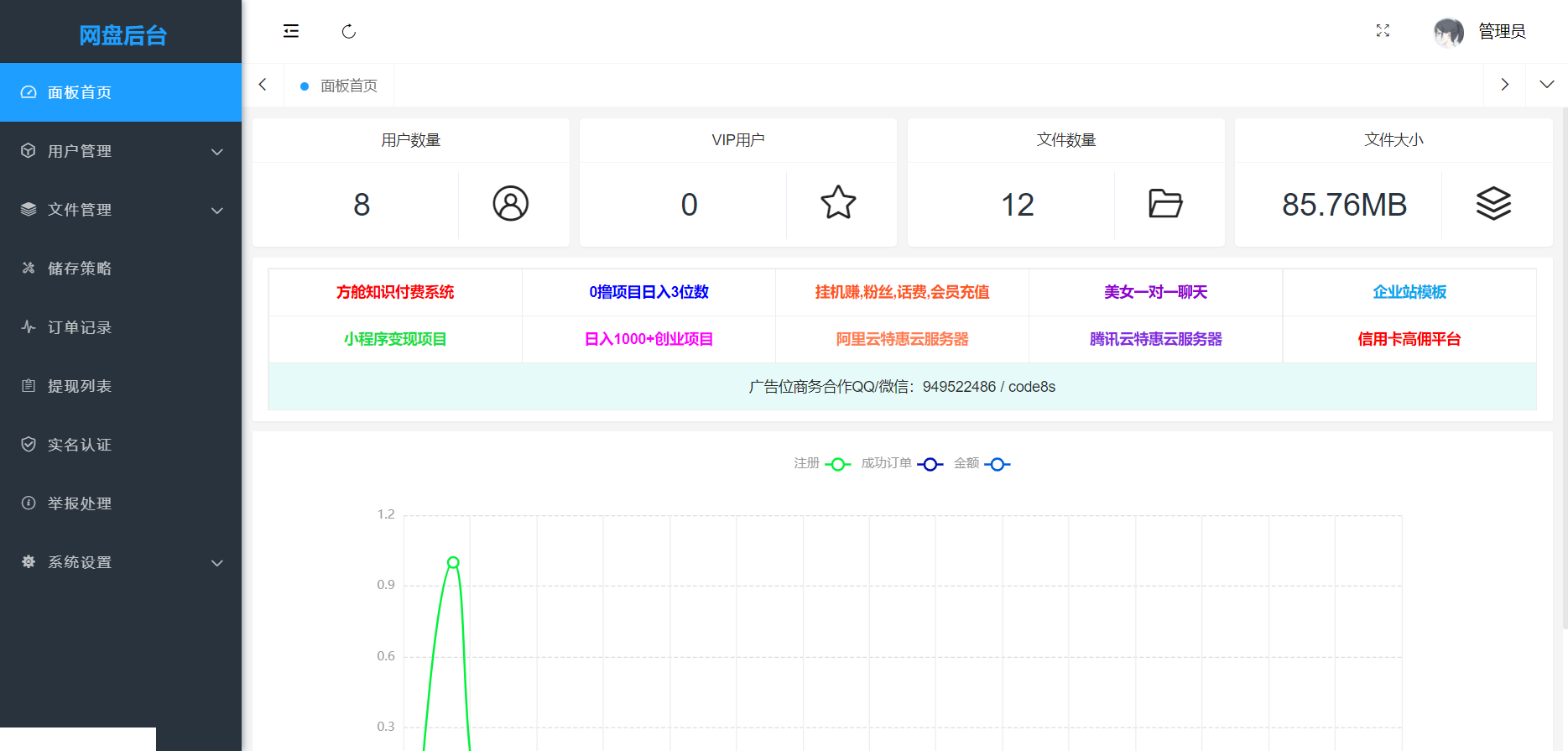Click the file count value 12

1017,205
